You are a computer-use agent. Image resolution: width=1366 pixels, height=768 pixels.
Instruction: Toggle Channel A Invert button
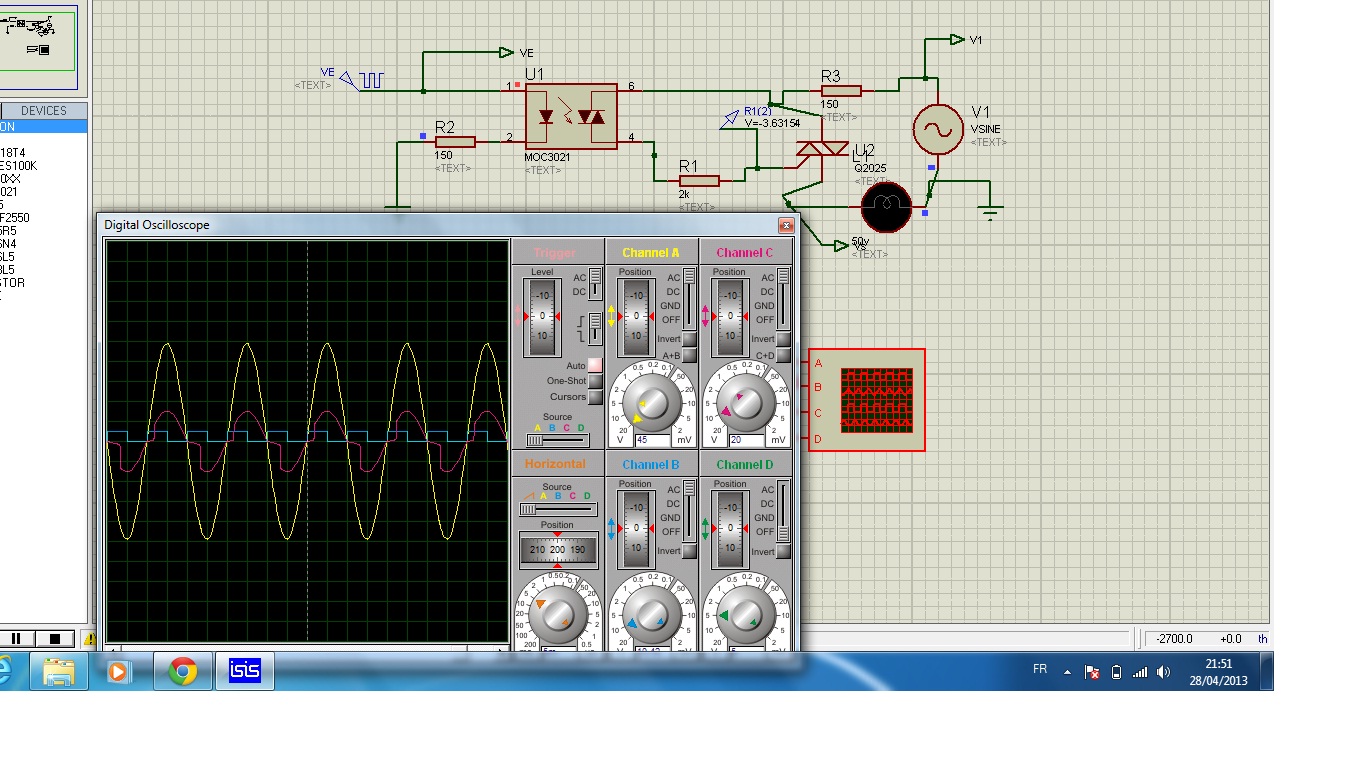pos(689,340)
